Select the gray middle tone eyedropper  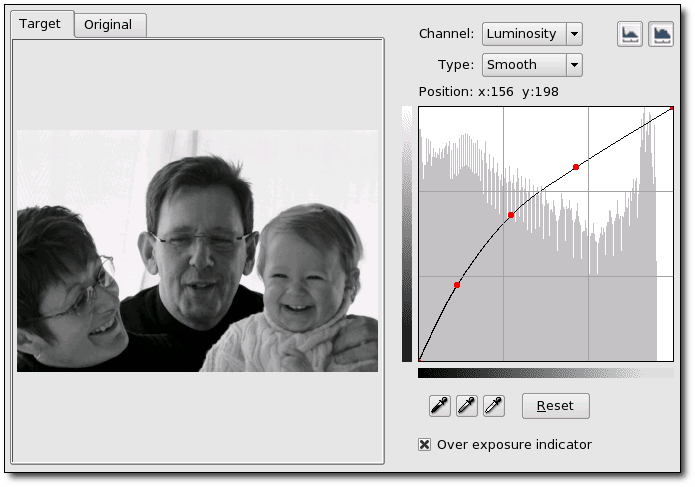[x=467, y=405]
